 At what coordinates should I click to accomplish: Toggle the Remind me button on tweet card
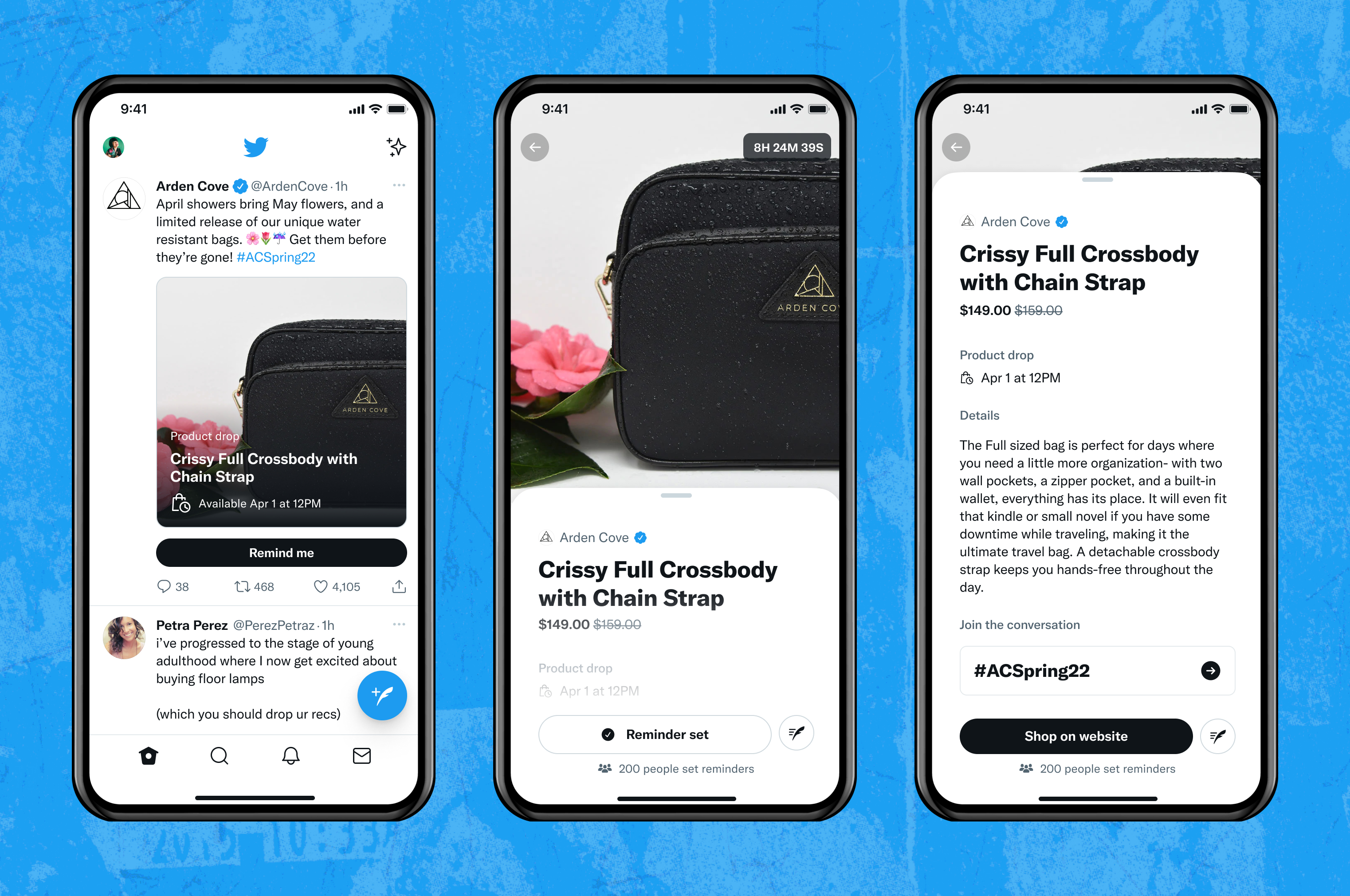click(x=282, y=553)
